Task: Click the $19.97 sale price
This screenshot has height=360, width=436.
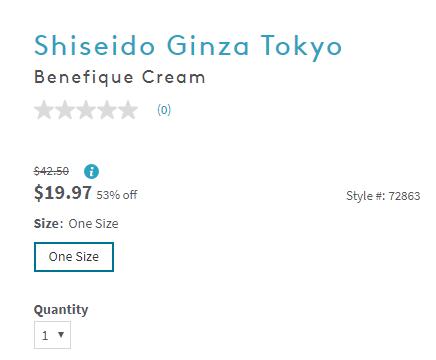Action: pyautogui.click(x=63, y=193)
